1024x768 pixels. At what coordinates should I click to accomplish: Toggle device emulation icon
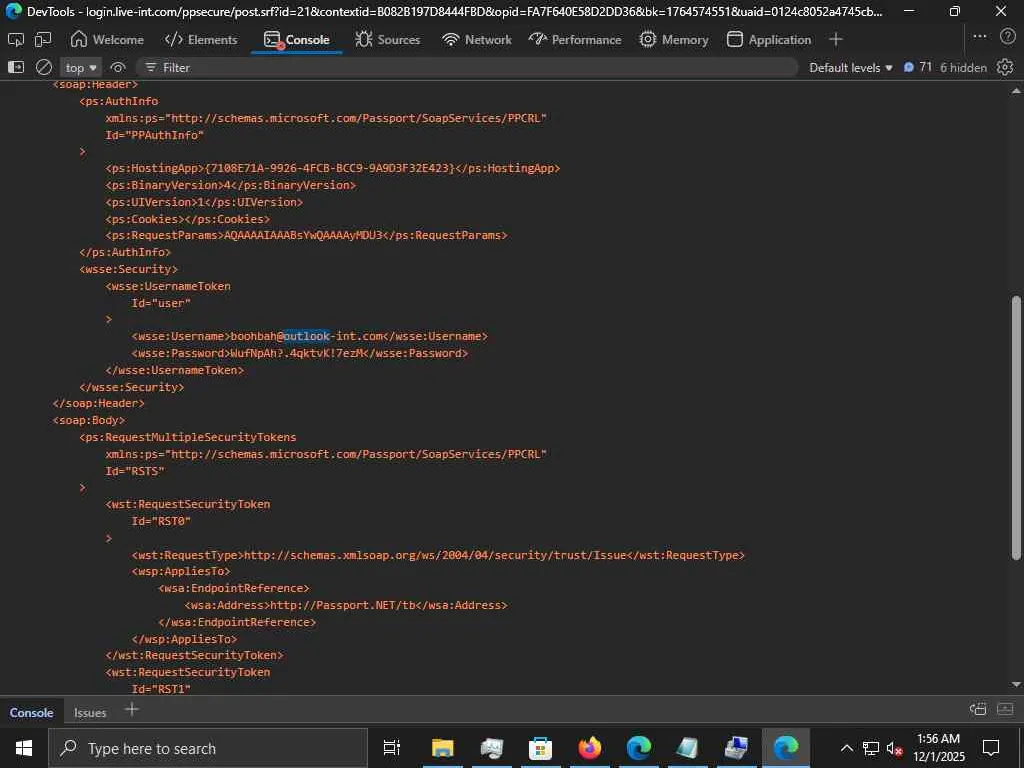tap(43, 40)
